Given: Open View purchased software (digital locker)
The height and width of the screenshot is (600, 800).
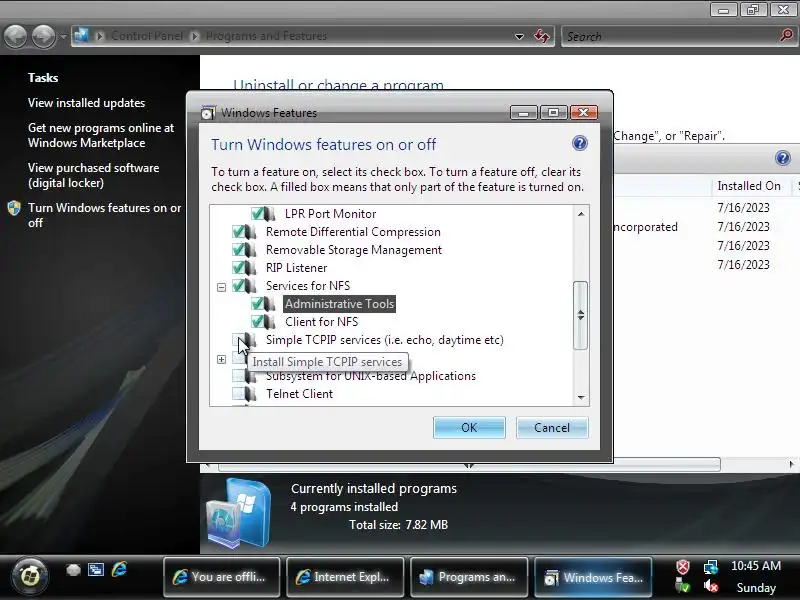Looking at the screenshot, I should 93,175.
